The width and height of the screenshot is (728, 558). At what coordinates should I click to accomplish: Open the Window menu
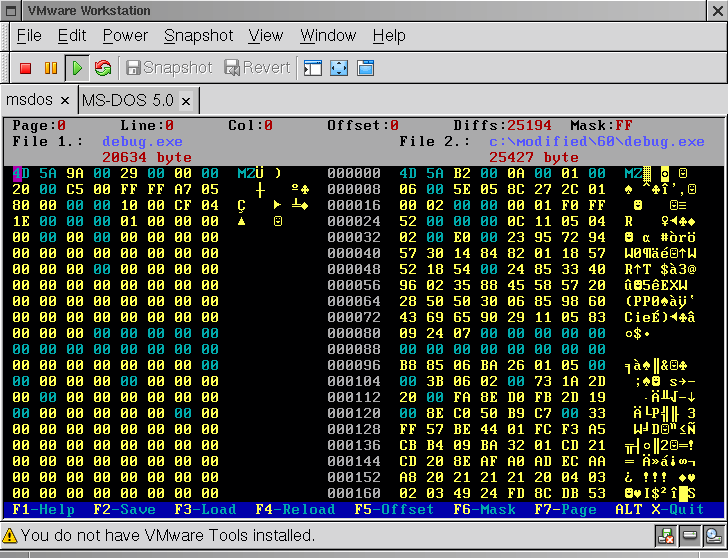(328, 36)
